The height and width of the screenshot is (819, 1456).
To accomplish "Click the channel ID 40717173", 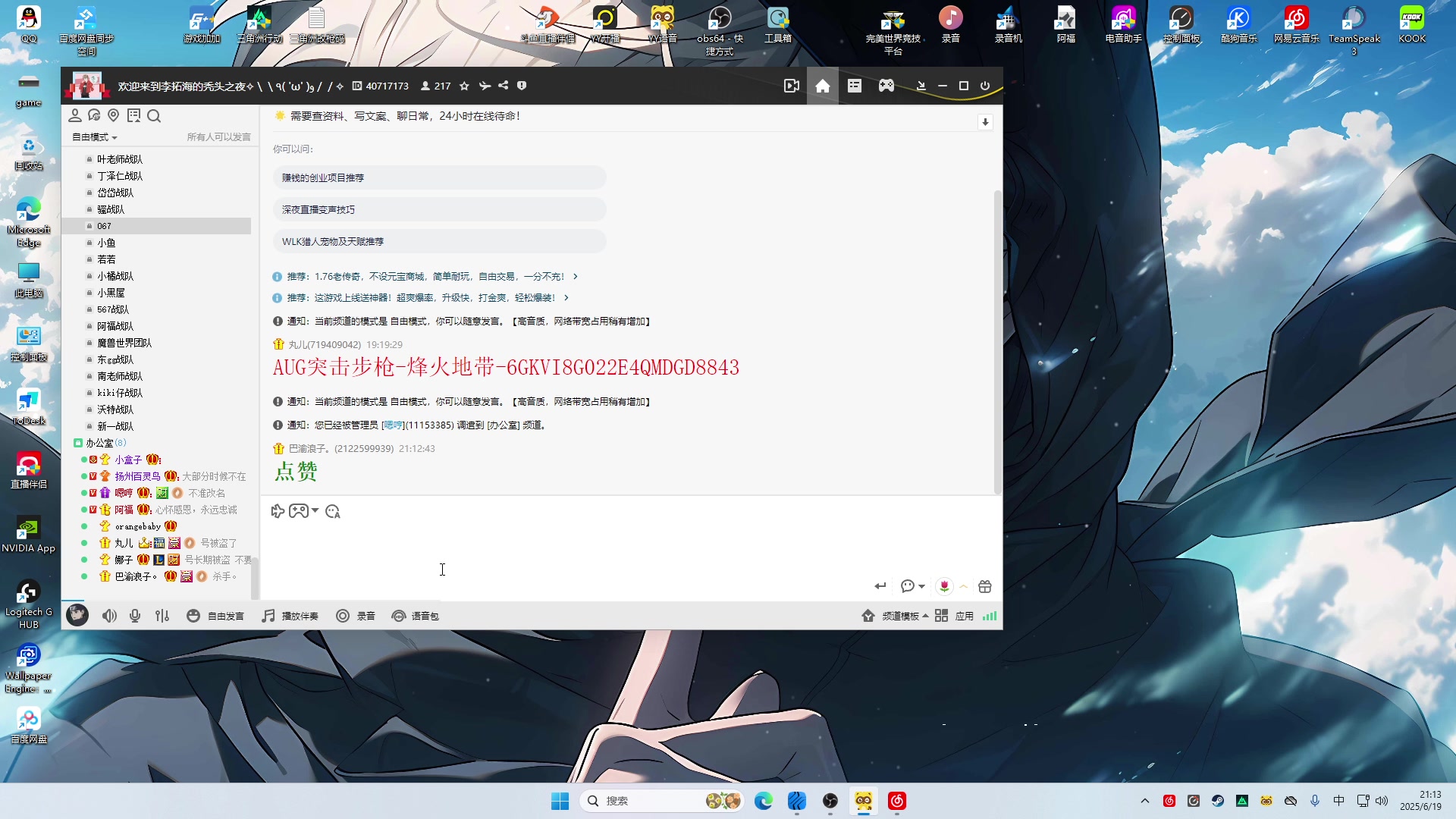I will 388,86.
